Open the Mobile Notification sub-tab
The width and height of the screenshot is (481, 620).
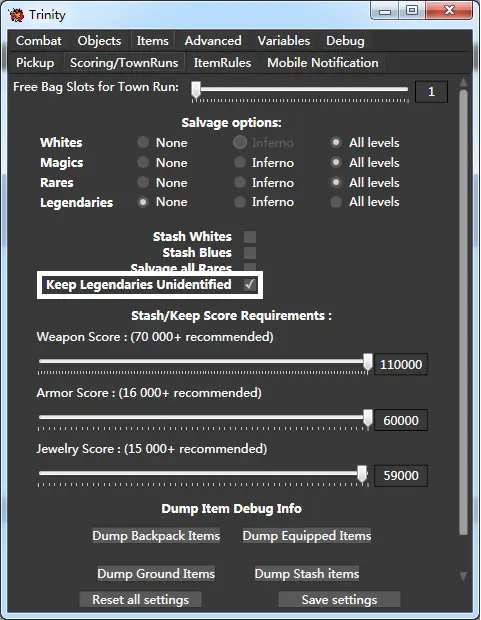point(323,62)
